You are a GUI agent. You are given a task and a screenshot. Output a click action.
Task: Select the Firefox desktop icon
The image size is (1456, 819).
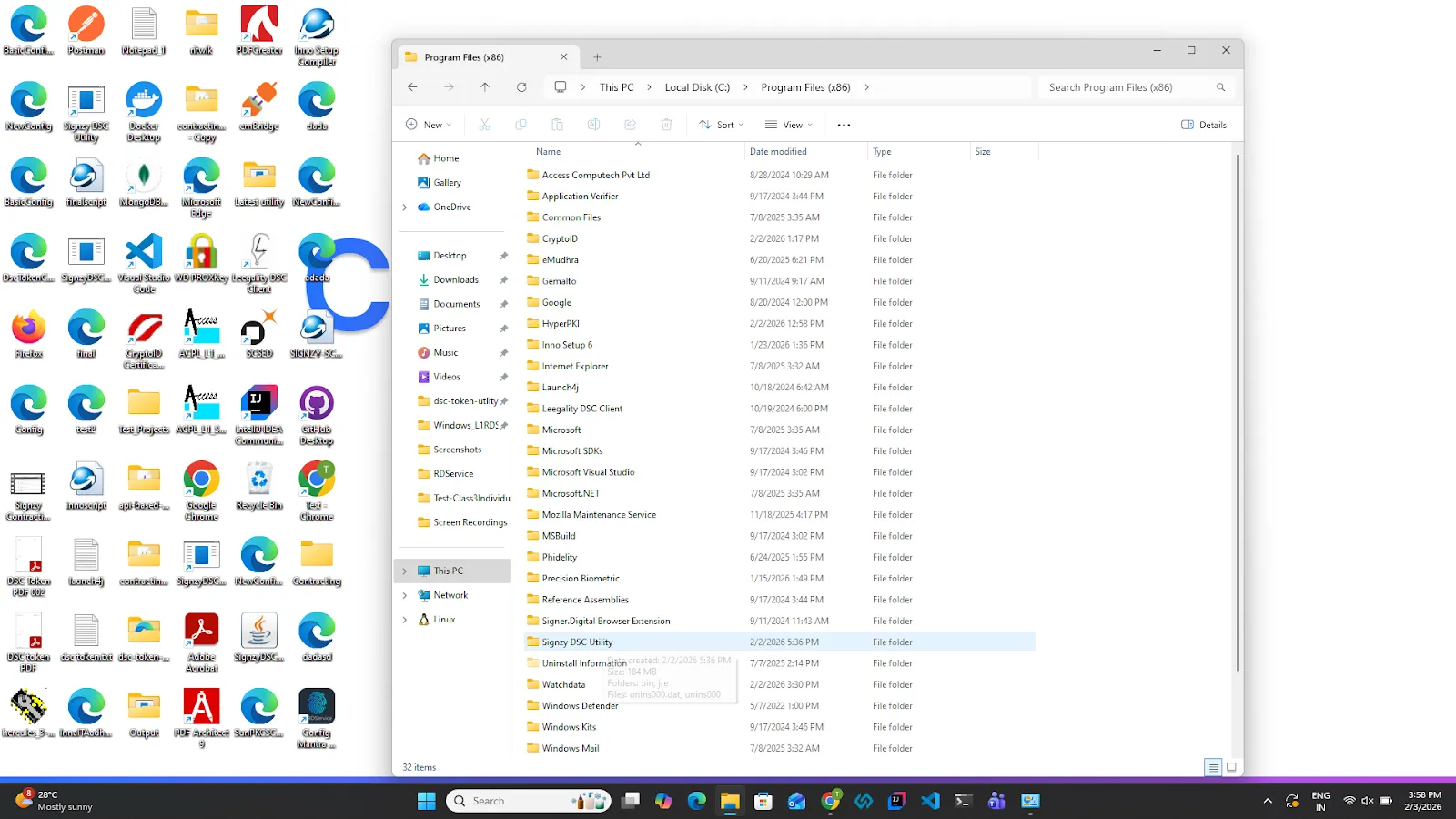click(x=29, y=335)
